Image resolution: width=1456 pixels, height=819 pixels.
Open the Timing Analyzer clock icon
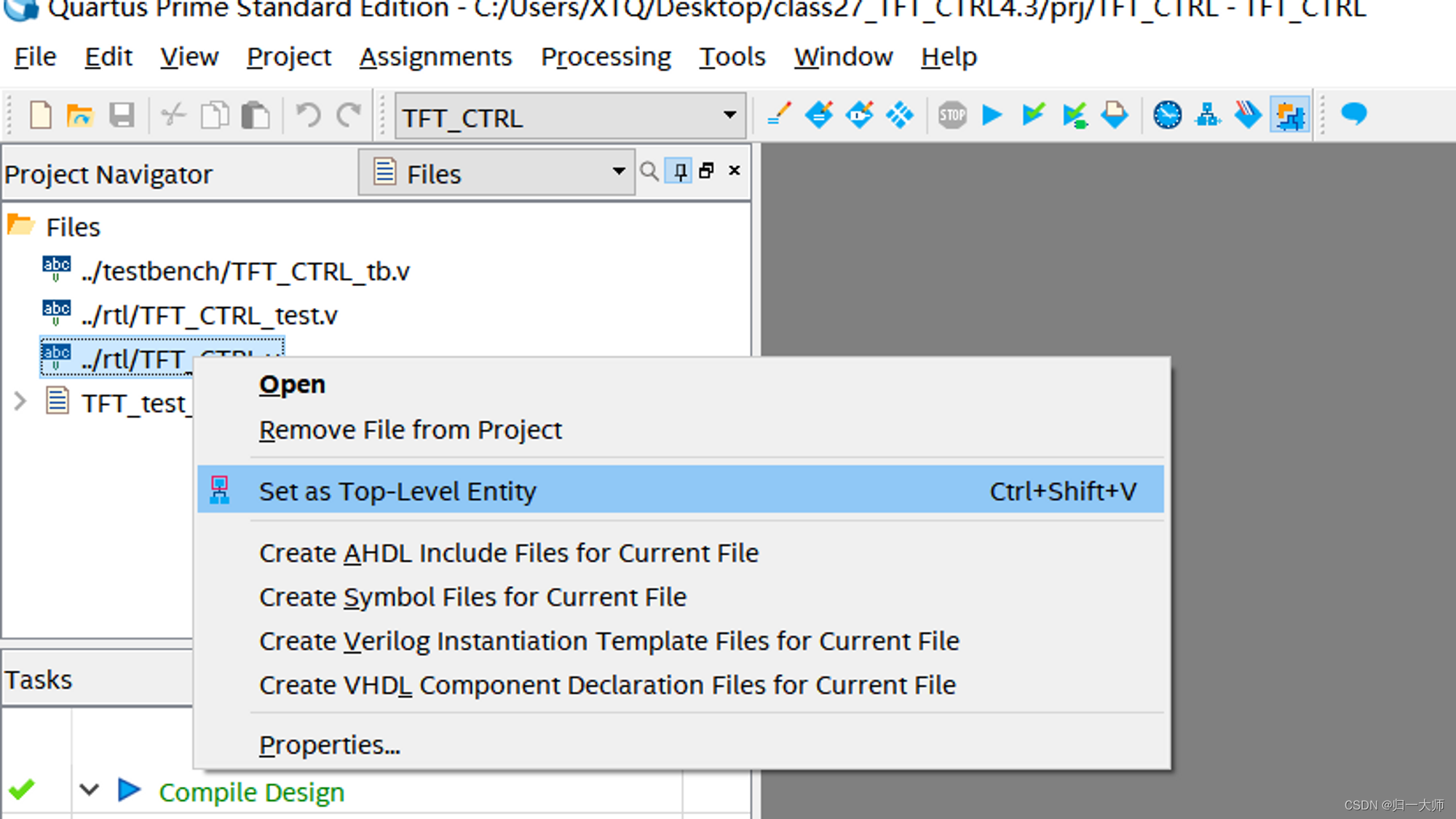[1168, 115]
